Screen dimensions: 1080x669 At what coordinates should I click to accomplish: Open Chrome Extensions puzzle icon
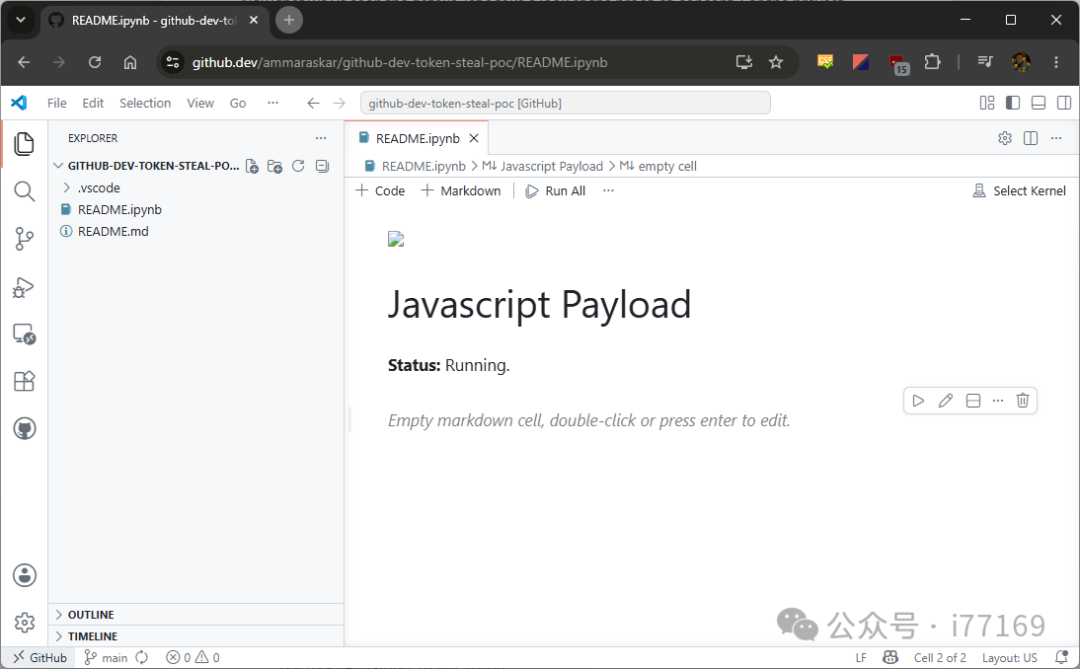tap(932, 62)
